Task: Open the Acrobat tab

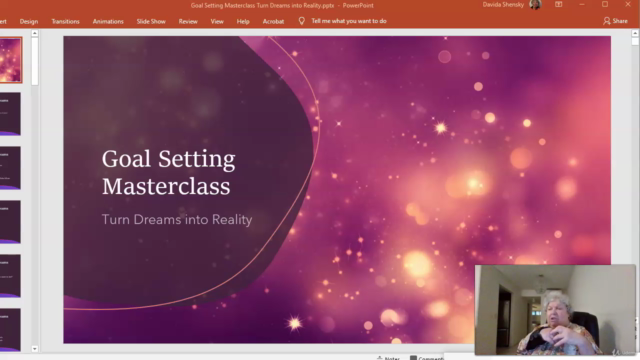Action: pos(273,21)
